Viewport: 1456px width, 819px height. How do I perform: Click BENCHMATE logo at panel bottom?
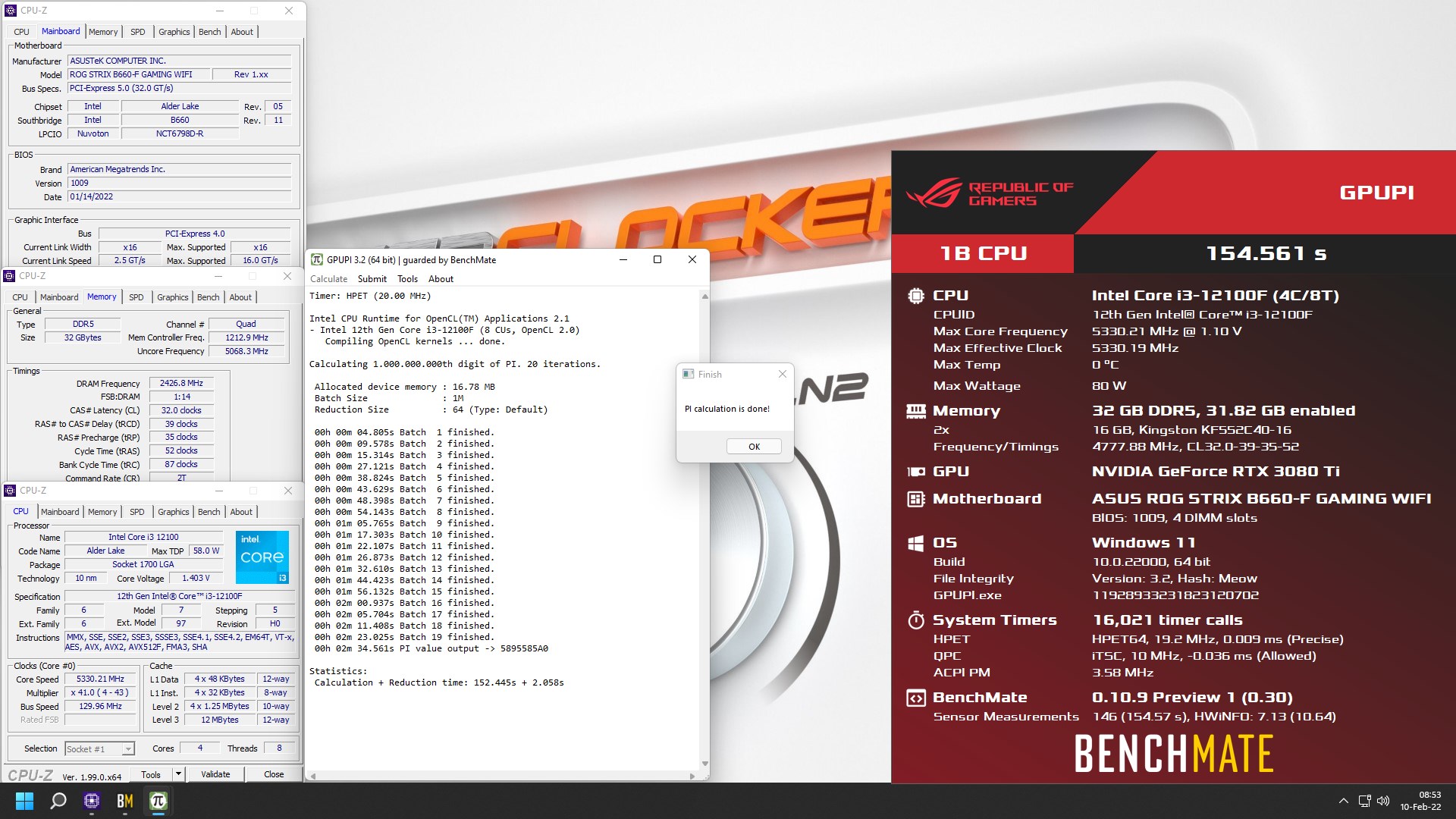(1174, 753)
